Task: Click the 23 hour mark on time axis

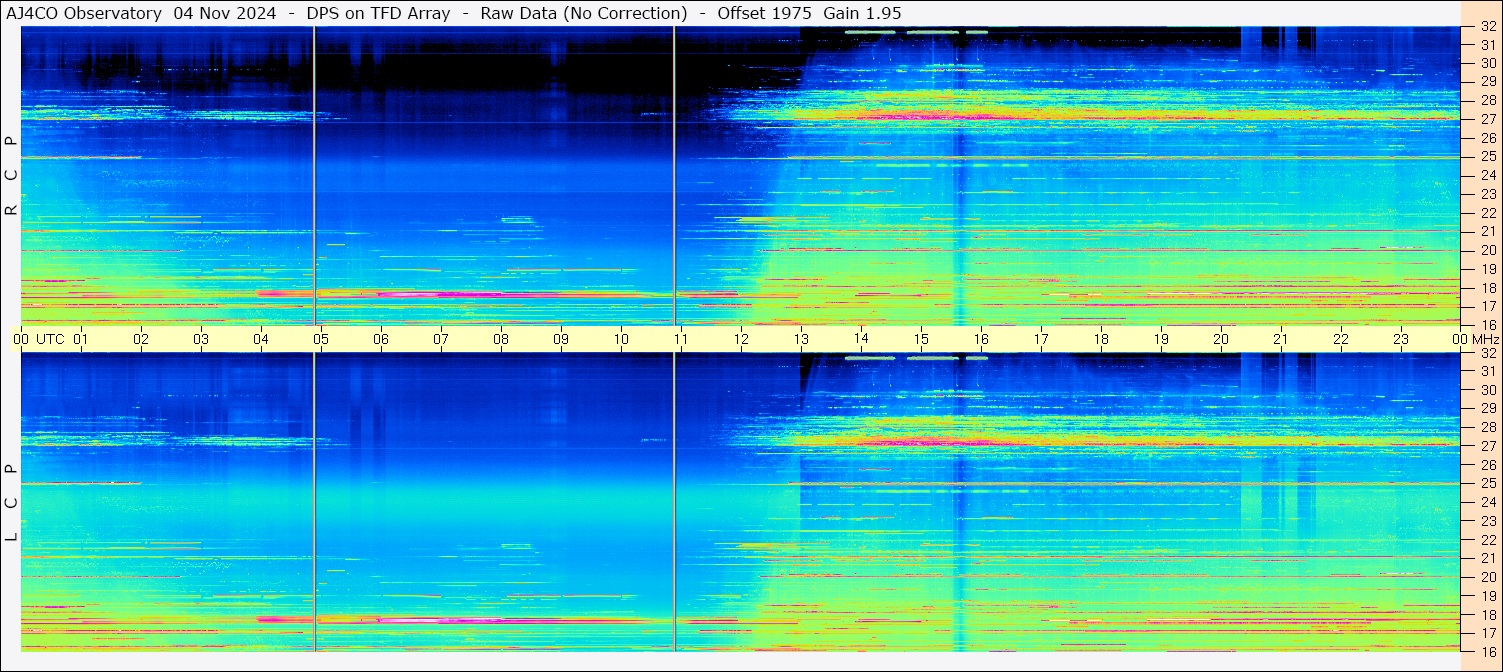Action: tap(1400, 339)
